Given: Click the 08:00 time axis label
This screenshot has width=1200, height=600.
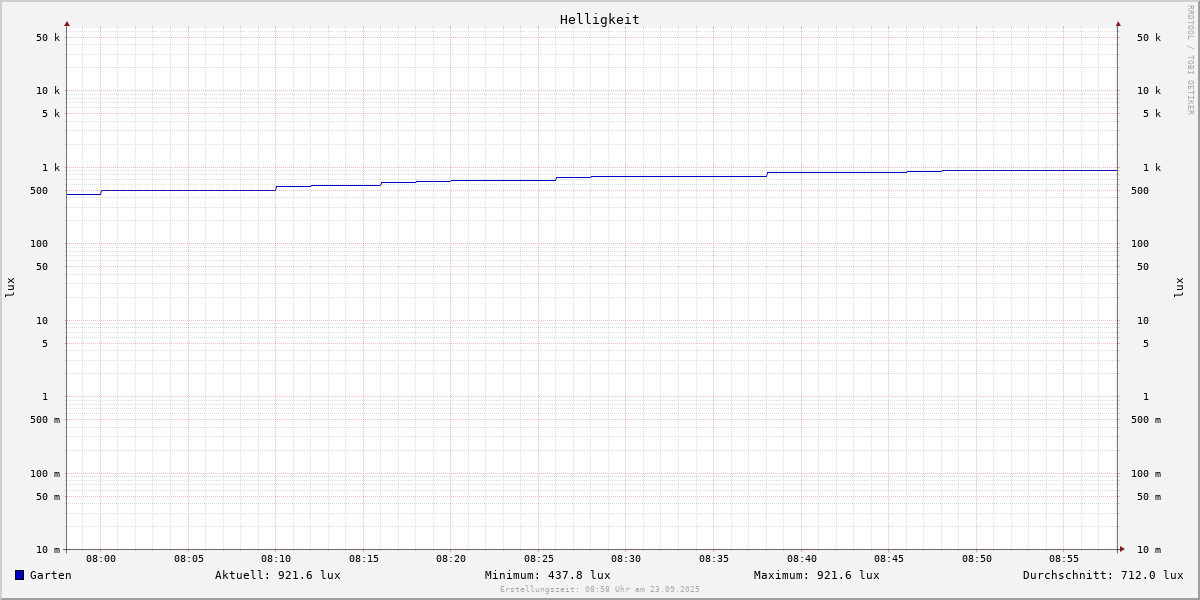Looking at the screenshot, I should pyautogui.click(x=101, y=559).
